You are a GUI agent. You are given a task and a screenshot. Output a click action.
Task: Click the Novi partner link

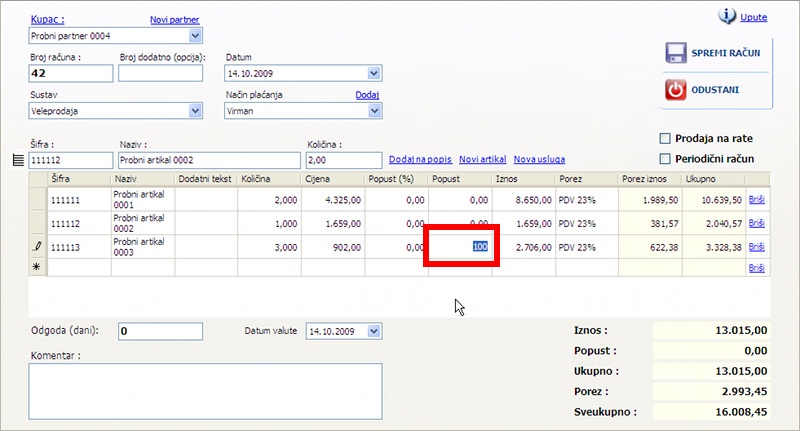point(174,19)
